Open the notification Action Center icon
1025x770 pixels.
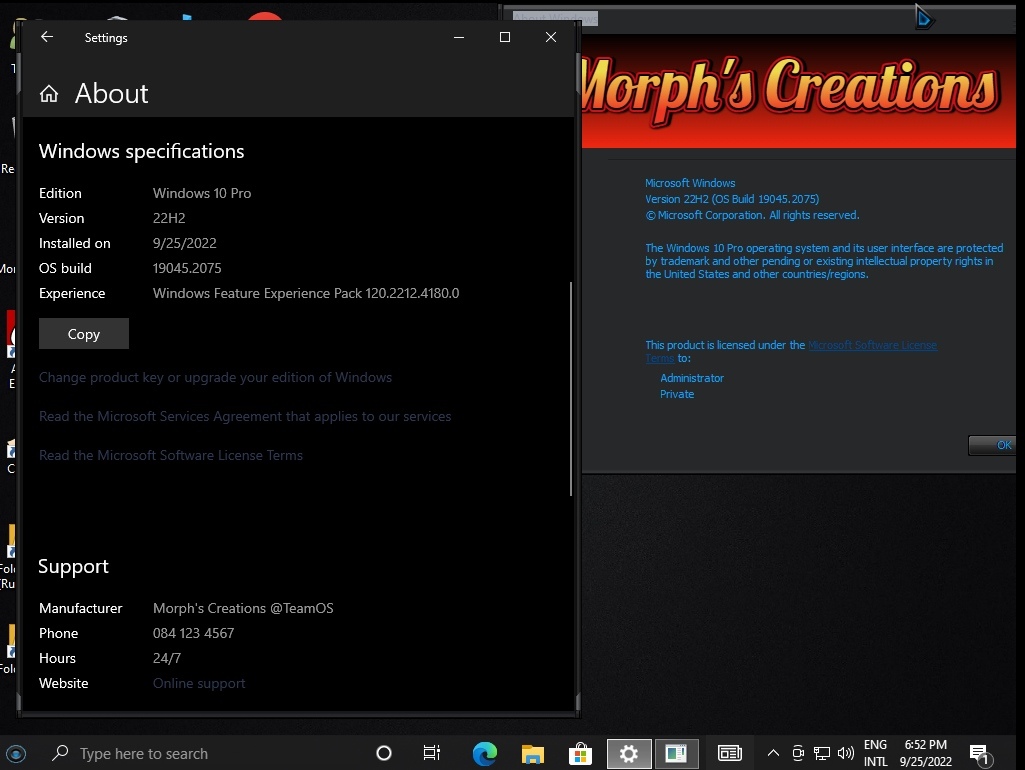980,754
